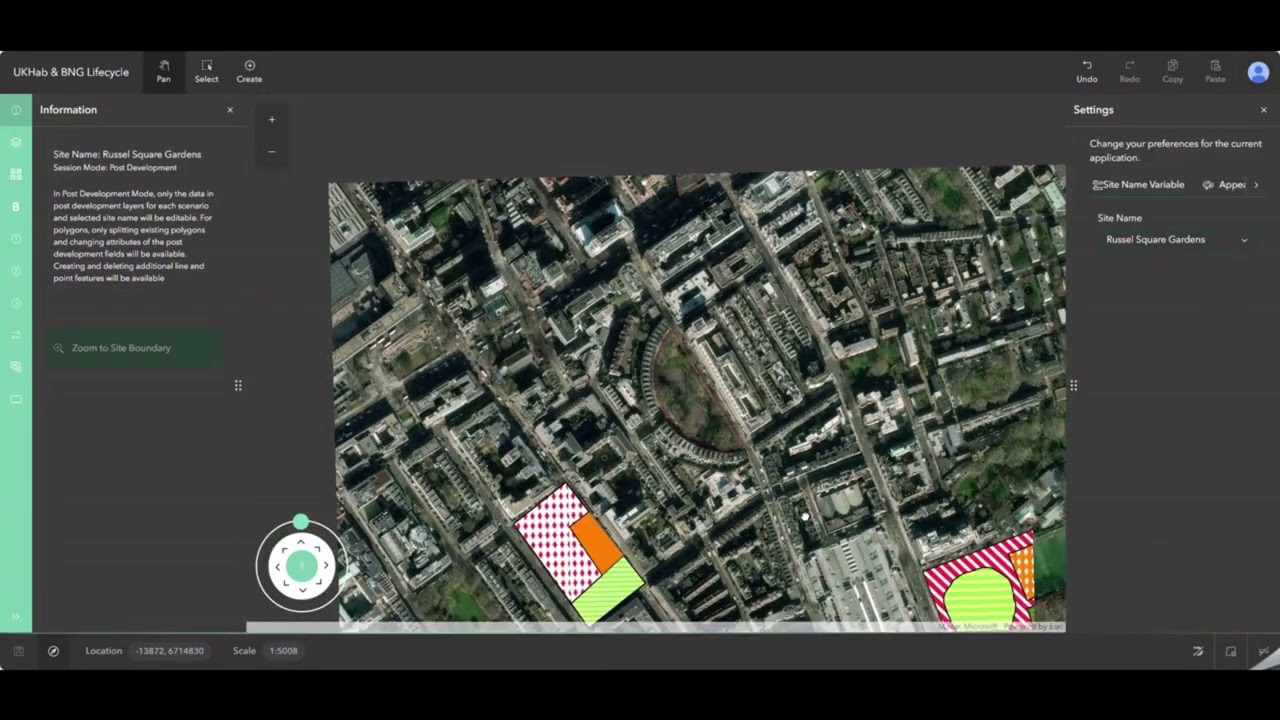The height and width of the screenshot is (720, 1280).
Task: Open the bold B sidebar icon
Action: point(16,207)
